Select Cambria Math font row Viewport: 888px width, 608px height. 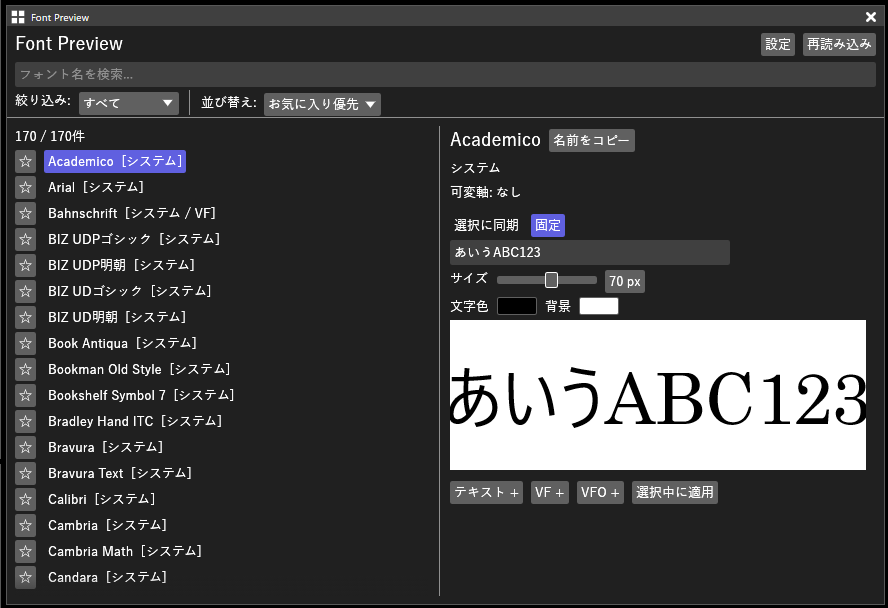pos(125,552)
